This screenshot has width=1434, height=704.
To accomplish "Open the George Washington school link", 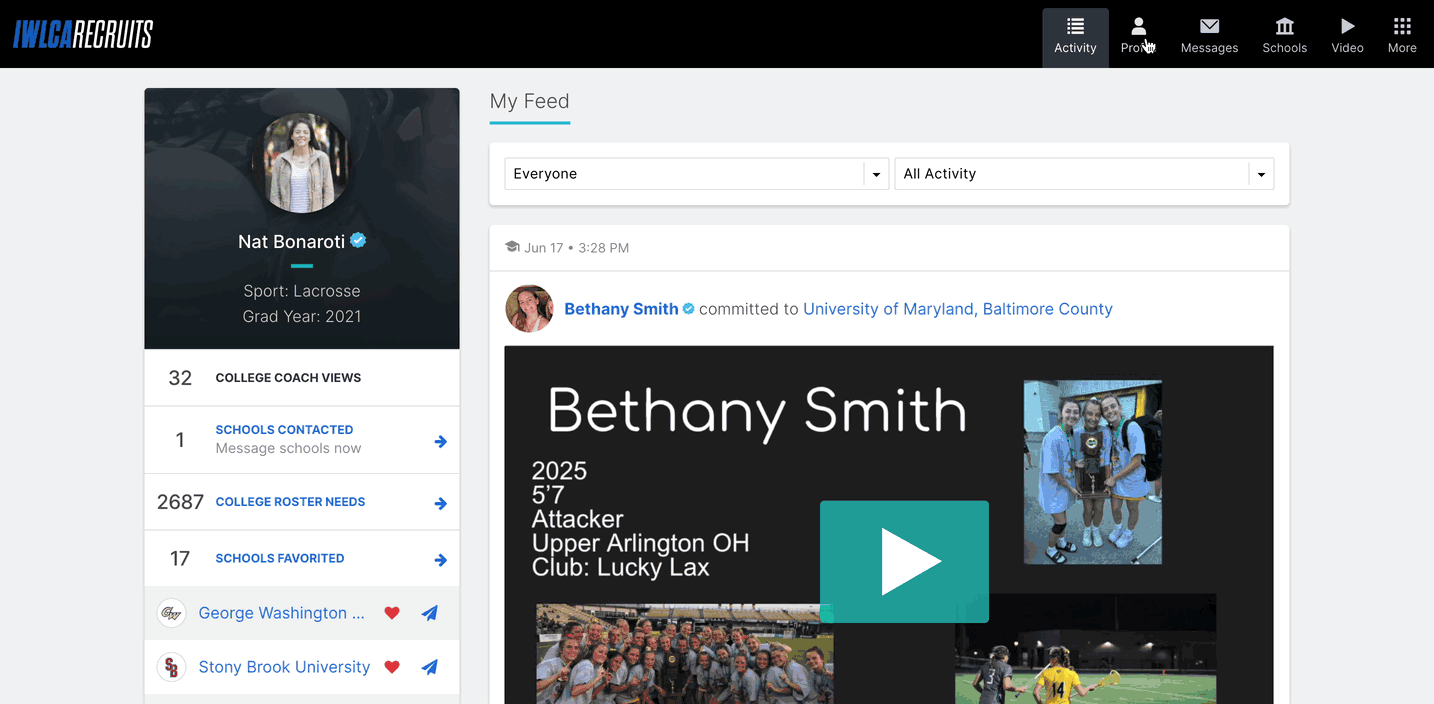I will (x=281, y=613).
